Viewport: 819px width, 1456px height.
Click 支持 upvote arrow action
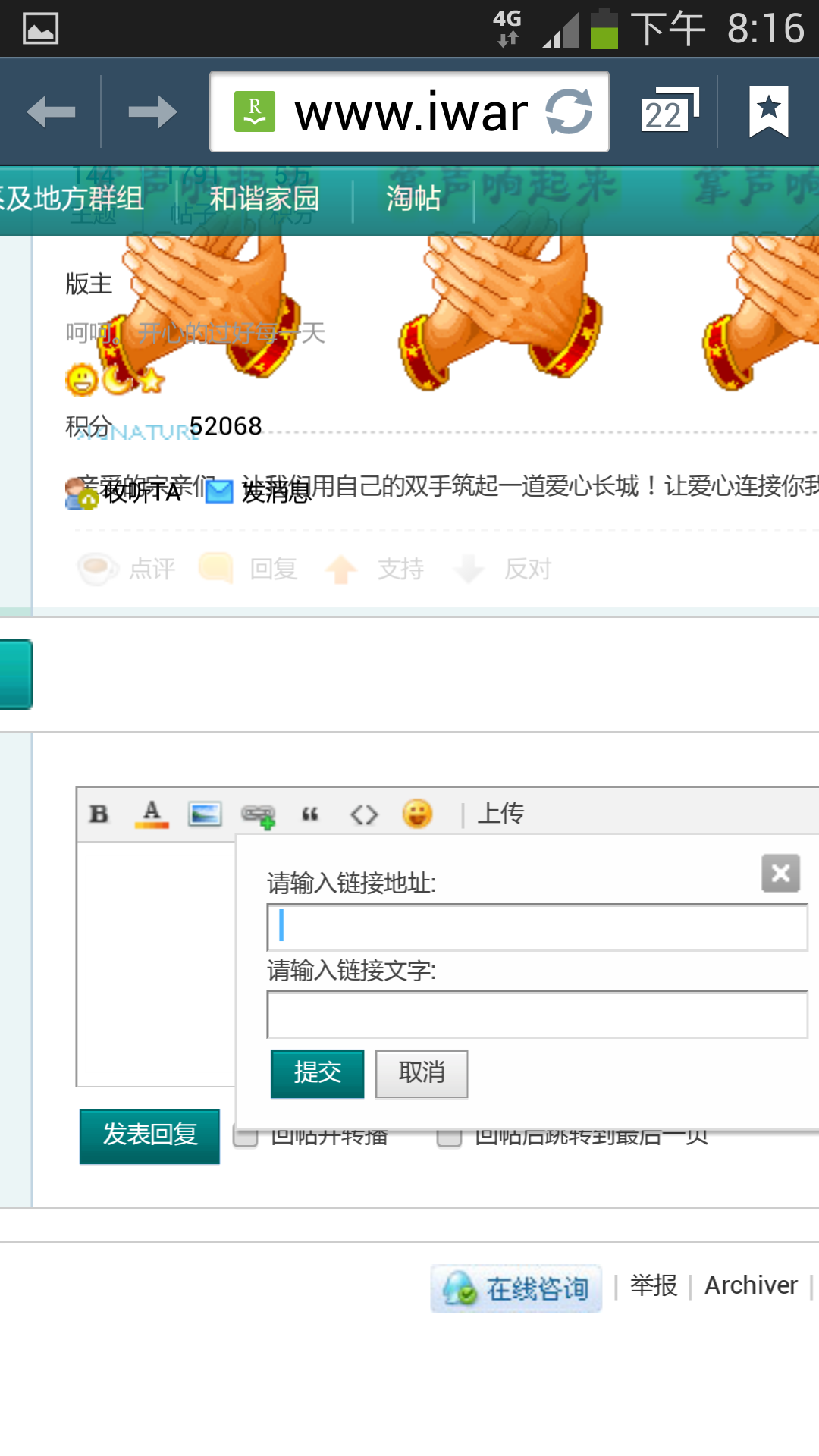tap(375, 568)
